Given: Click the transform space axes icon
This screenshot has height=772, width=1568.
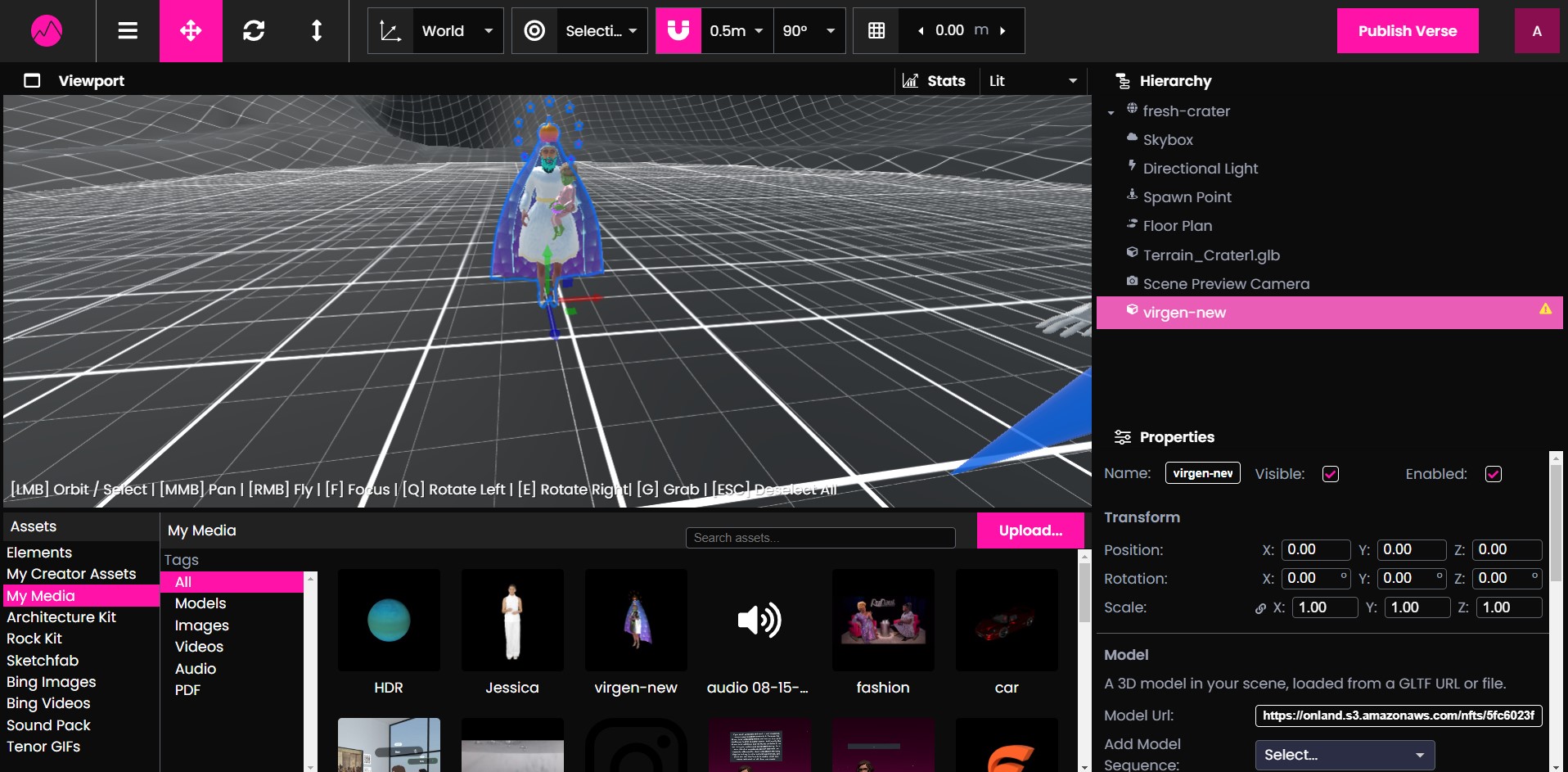Looking at the screenshot, I should tap(390, 31).
